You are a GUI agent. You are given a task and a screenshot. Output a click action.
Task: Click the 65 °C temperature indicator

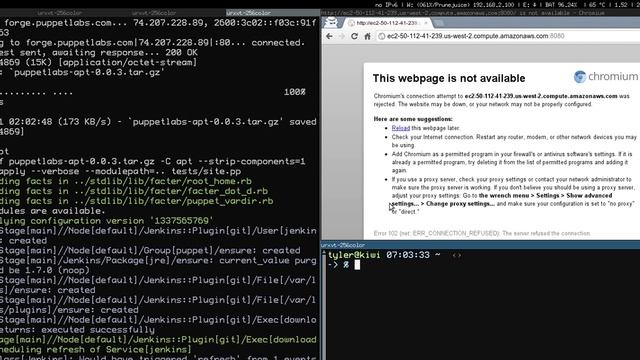click(x=596, y=4)
